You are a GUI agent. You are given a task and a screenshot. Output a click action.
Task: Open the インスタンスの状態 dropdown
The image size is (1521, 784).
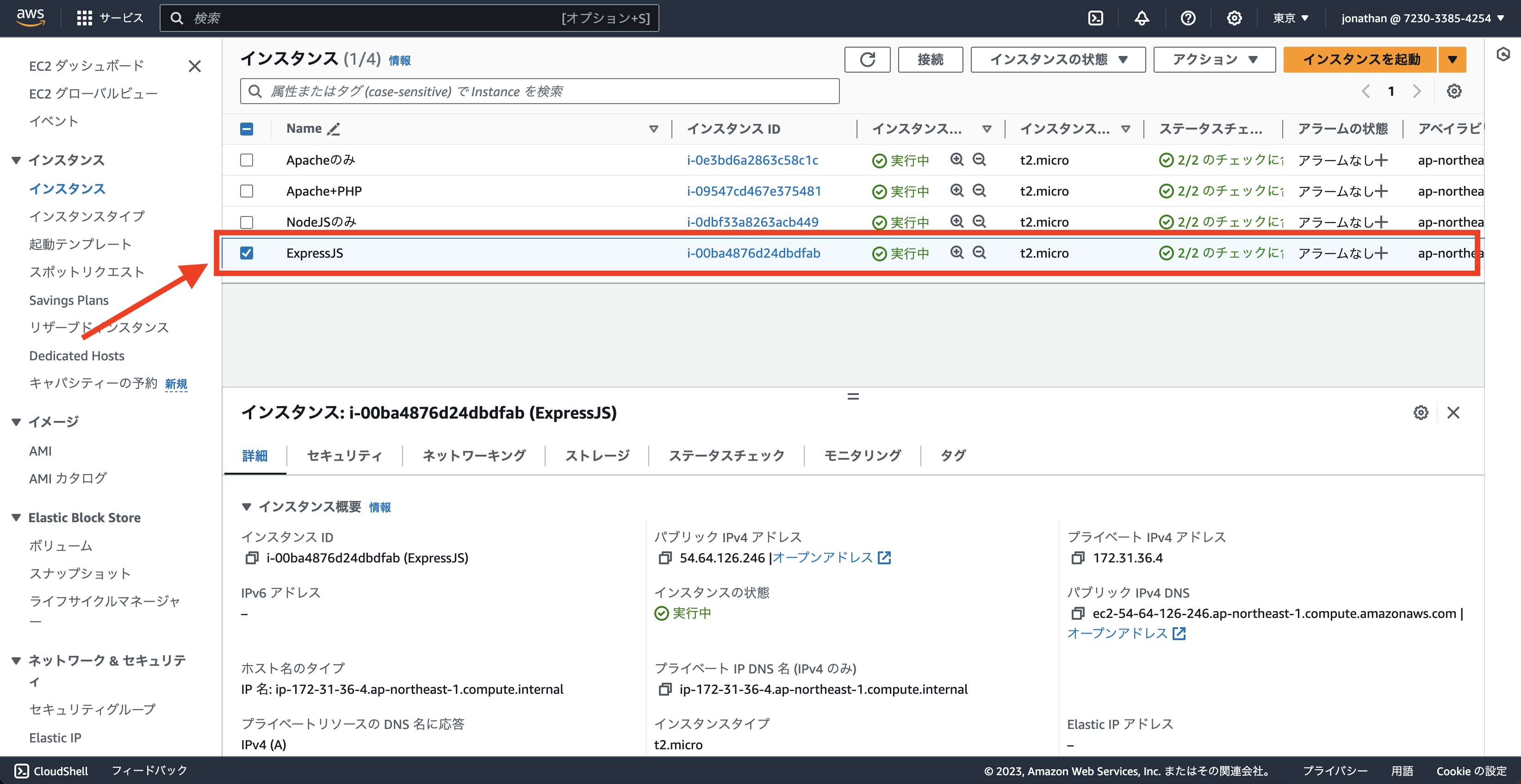tap(1057, 59)
